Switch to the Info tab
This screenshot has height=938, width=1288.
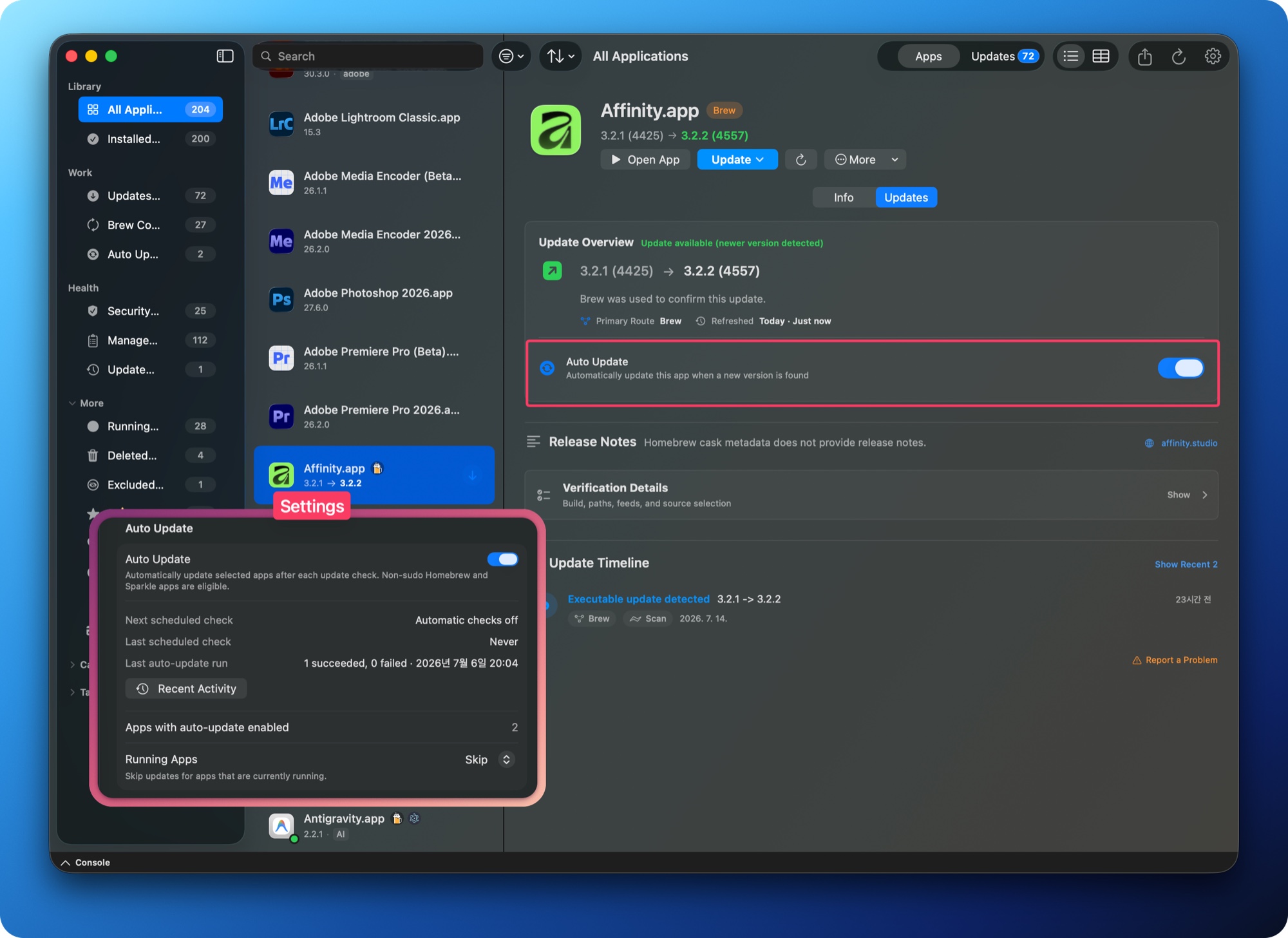[844, 198]
